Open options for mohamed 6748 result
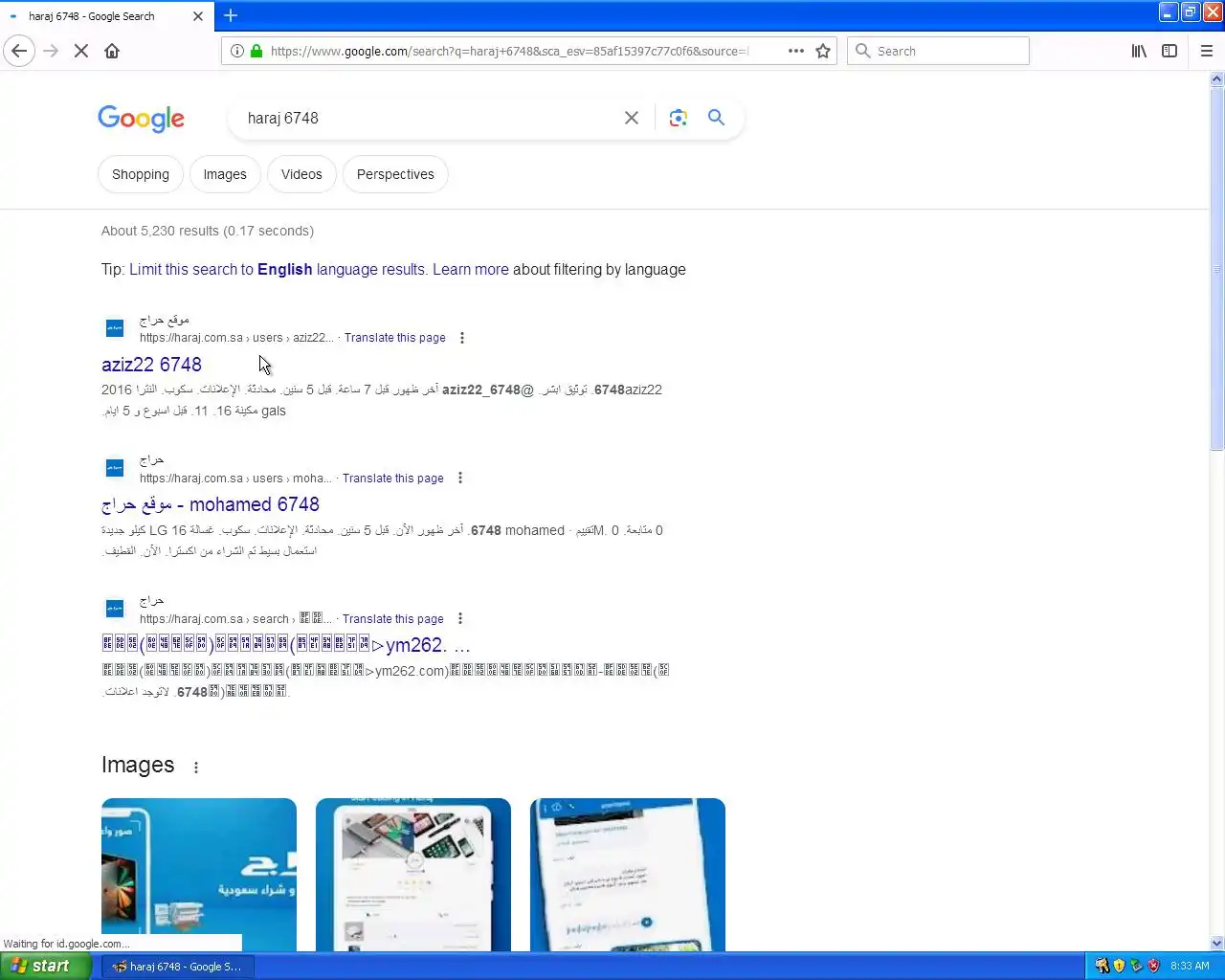 (x=460, y=479)
